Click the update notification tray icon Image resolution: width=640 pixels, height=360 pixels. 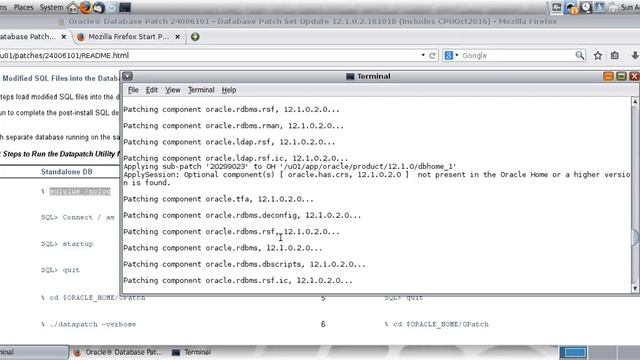(571, 7)
